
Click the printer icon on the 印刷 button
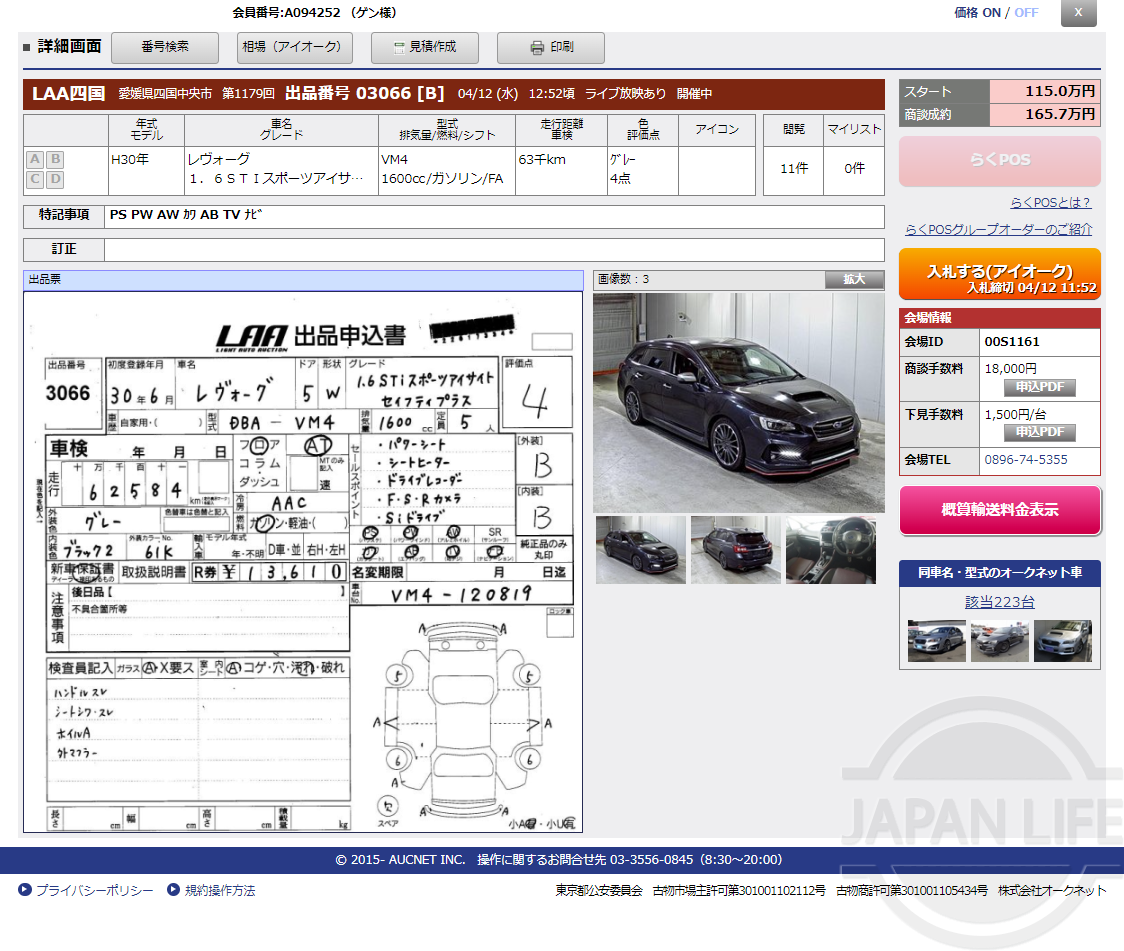pos(536,48)
